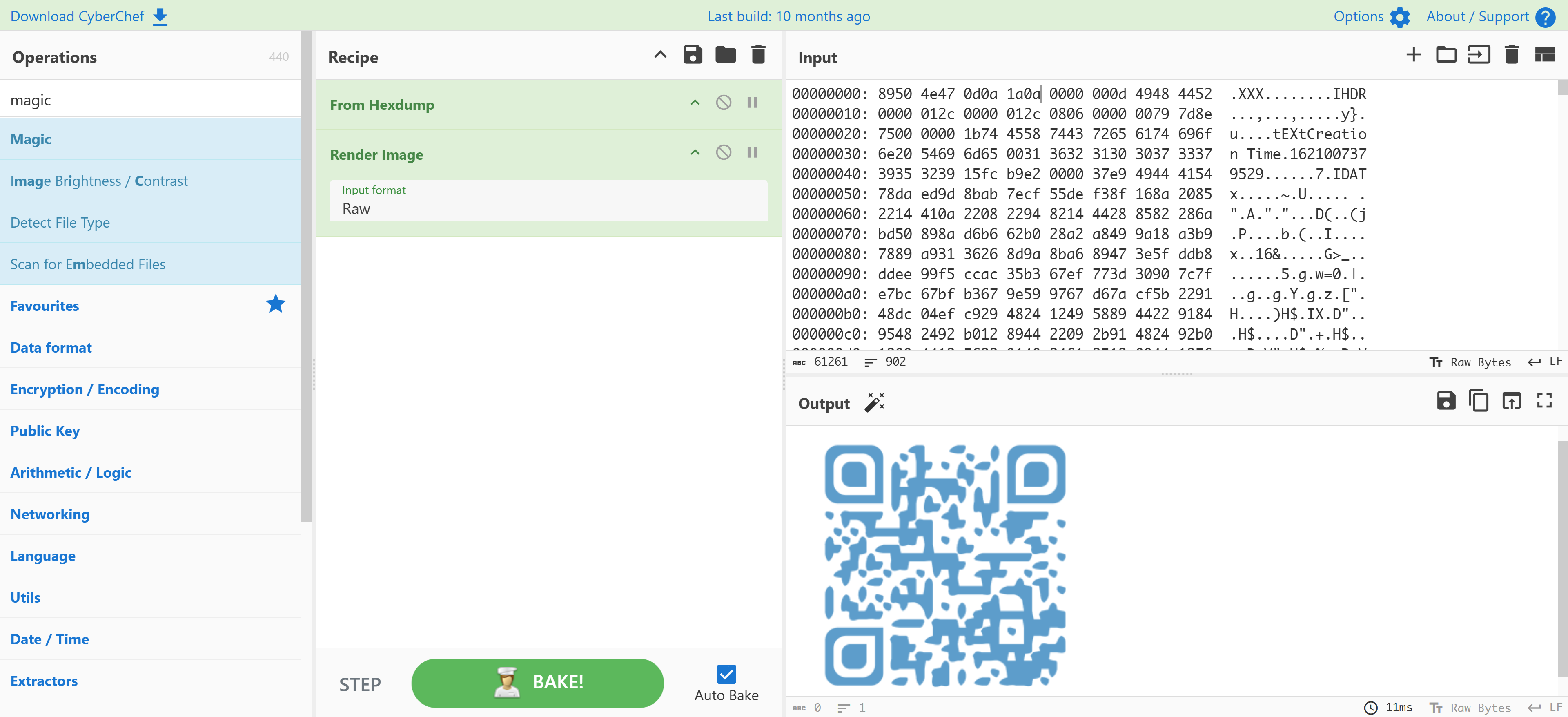The width and height of the screenshot is (1568, 717).
Task: Change the Input LF end-of-line setting
Action: coord(1546,362)
